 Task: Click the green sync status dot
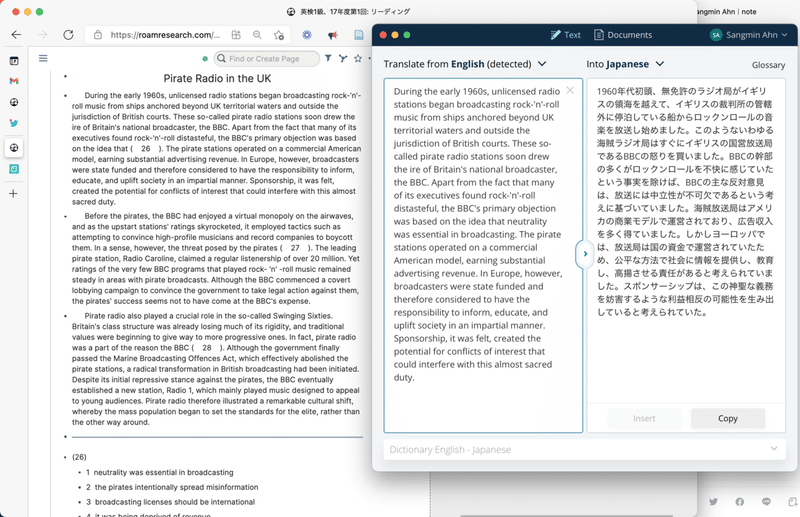[x=205, y=59]
